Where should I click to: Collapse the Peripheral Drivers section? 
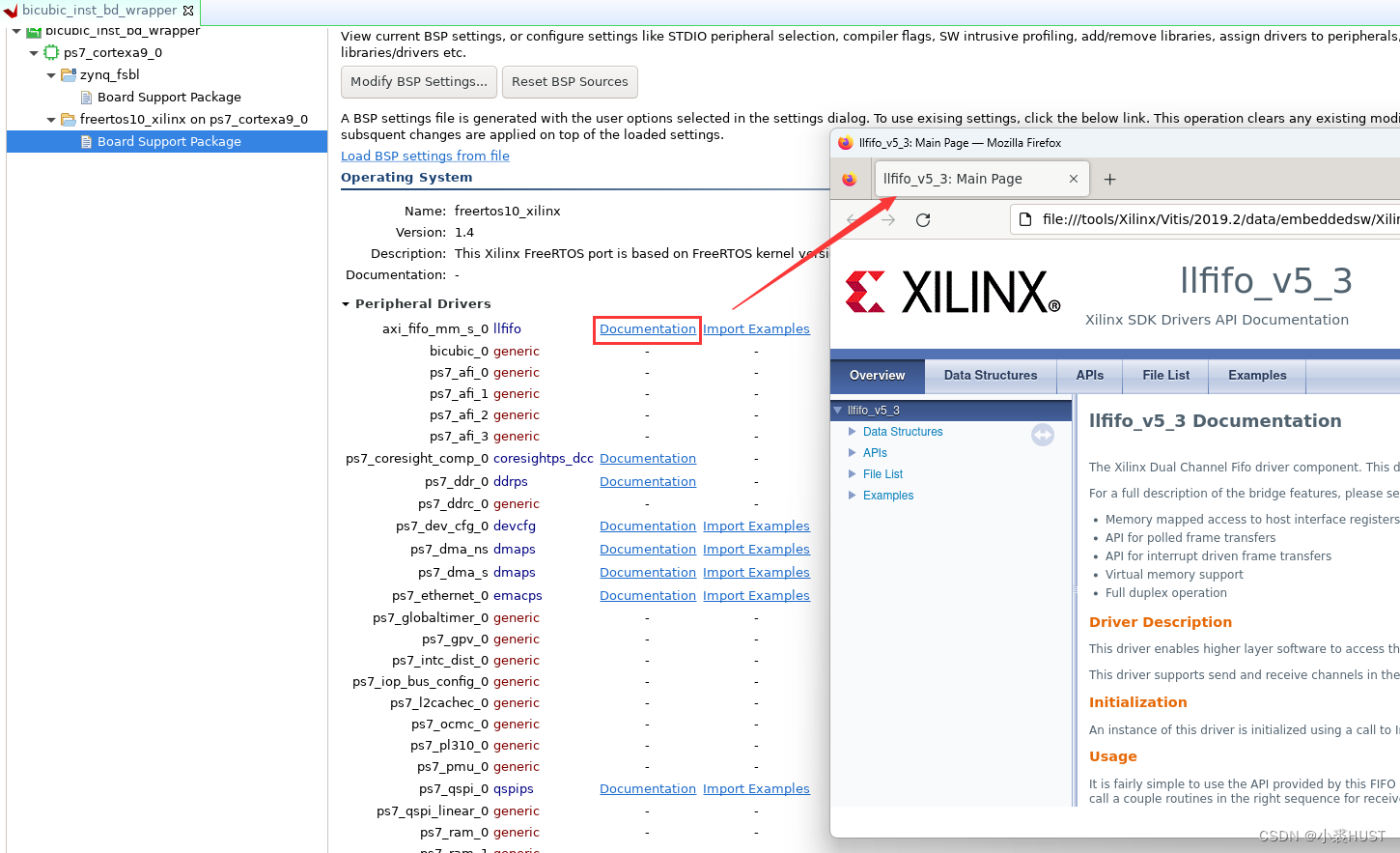(346, 304)
